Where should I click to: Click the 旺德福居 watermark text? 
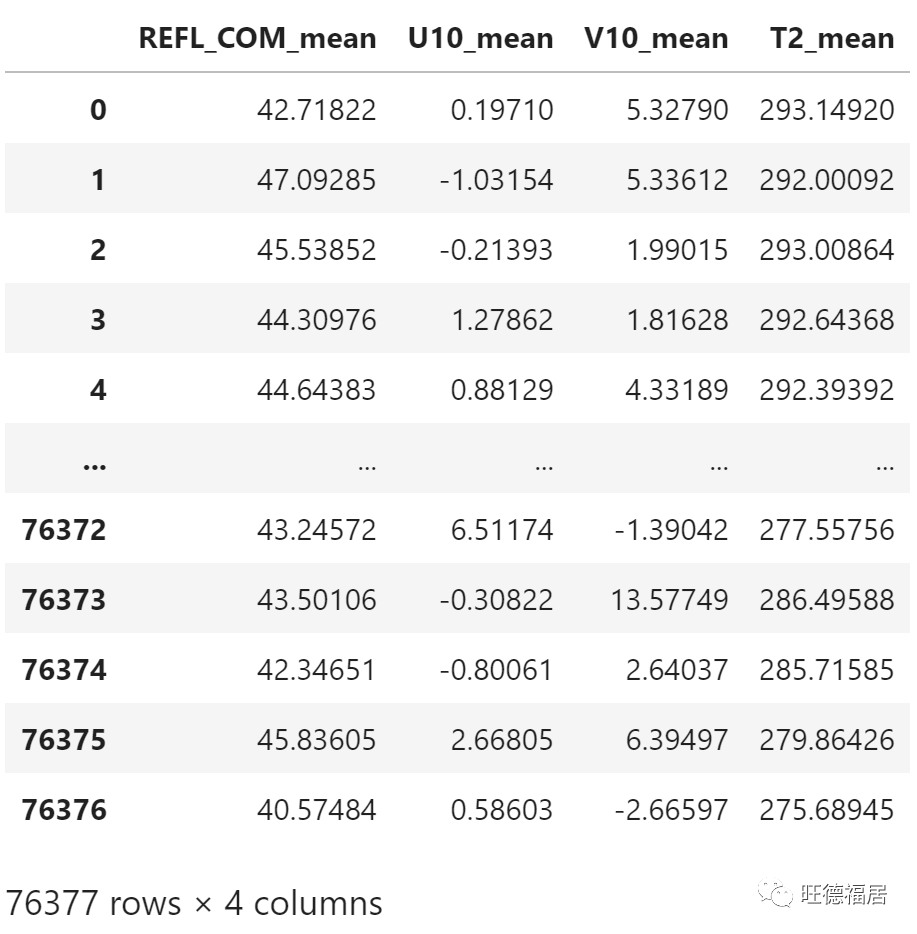point(844,894)
